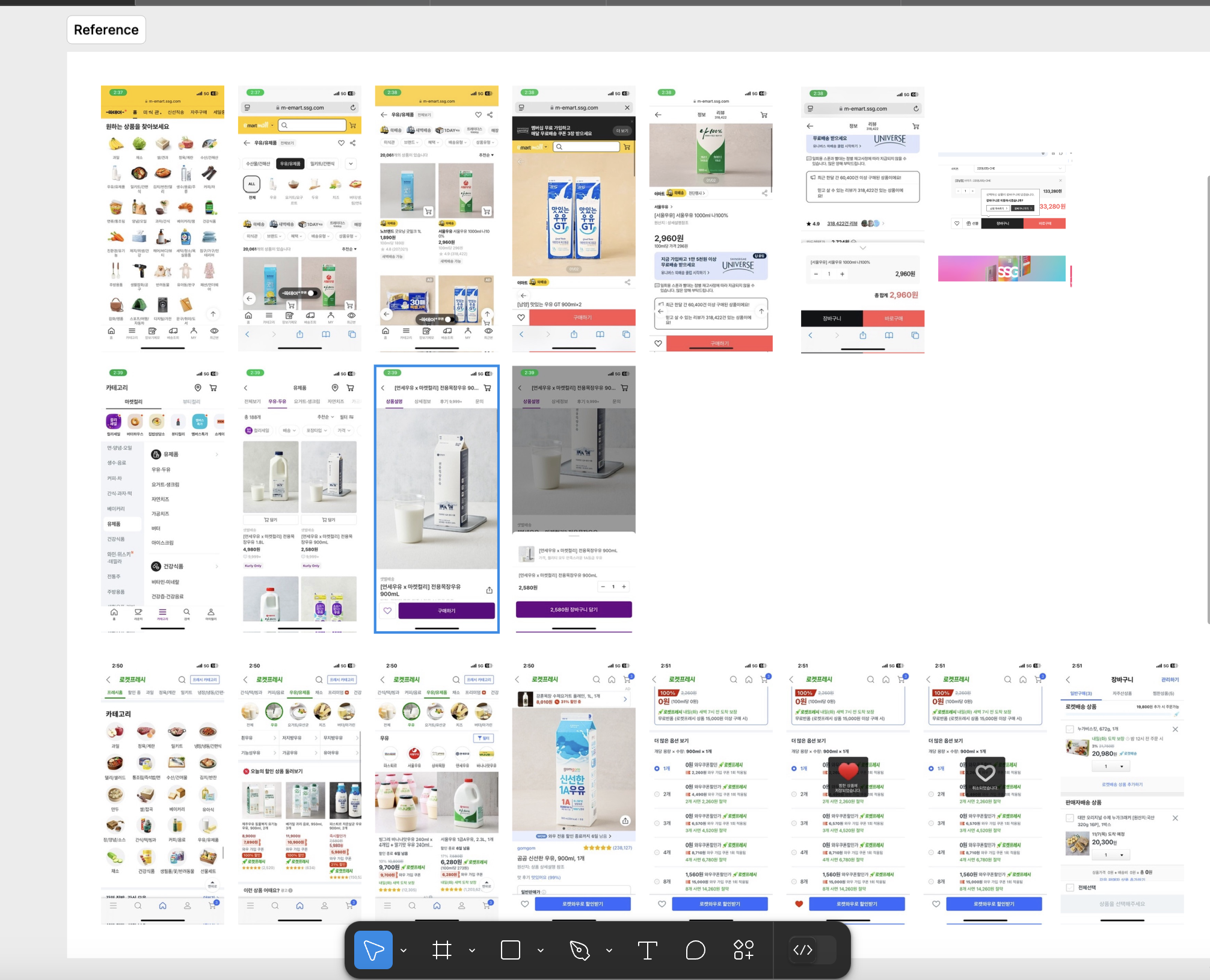1210x980 pixels.
Task: Click 로켓와우로 할인받기 in 곰곰 신선한 우유 screen
Action: (583, 904)
